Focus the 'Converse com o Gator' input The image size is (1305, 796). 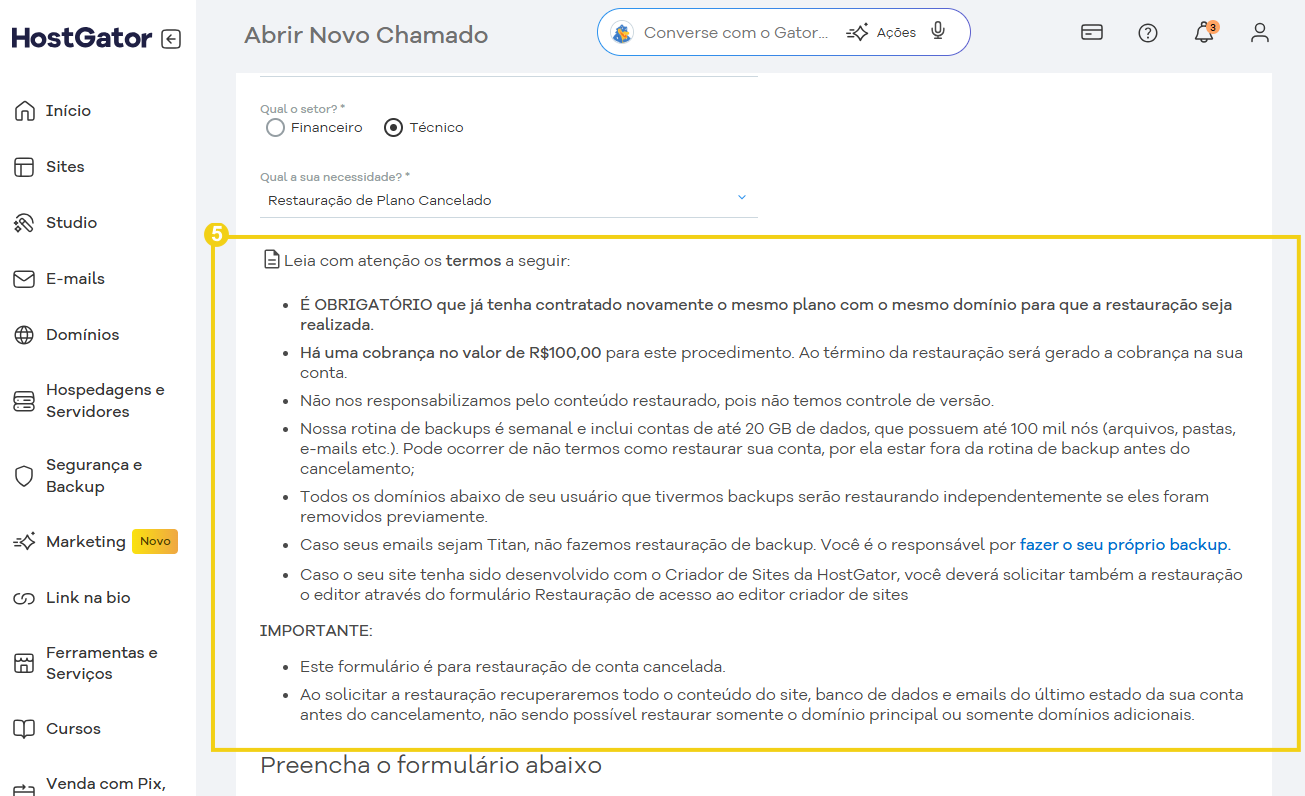coord(736,33)
